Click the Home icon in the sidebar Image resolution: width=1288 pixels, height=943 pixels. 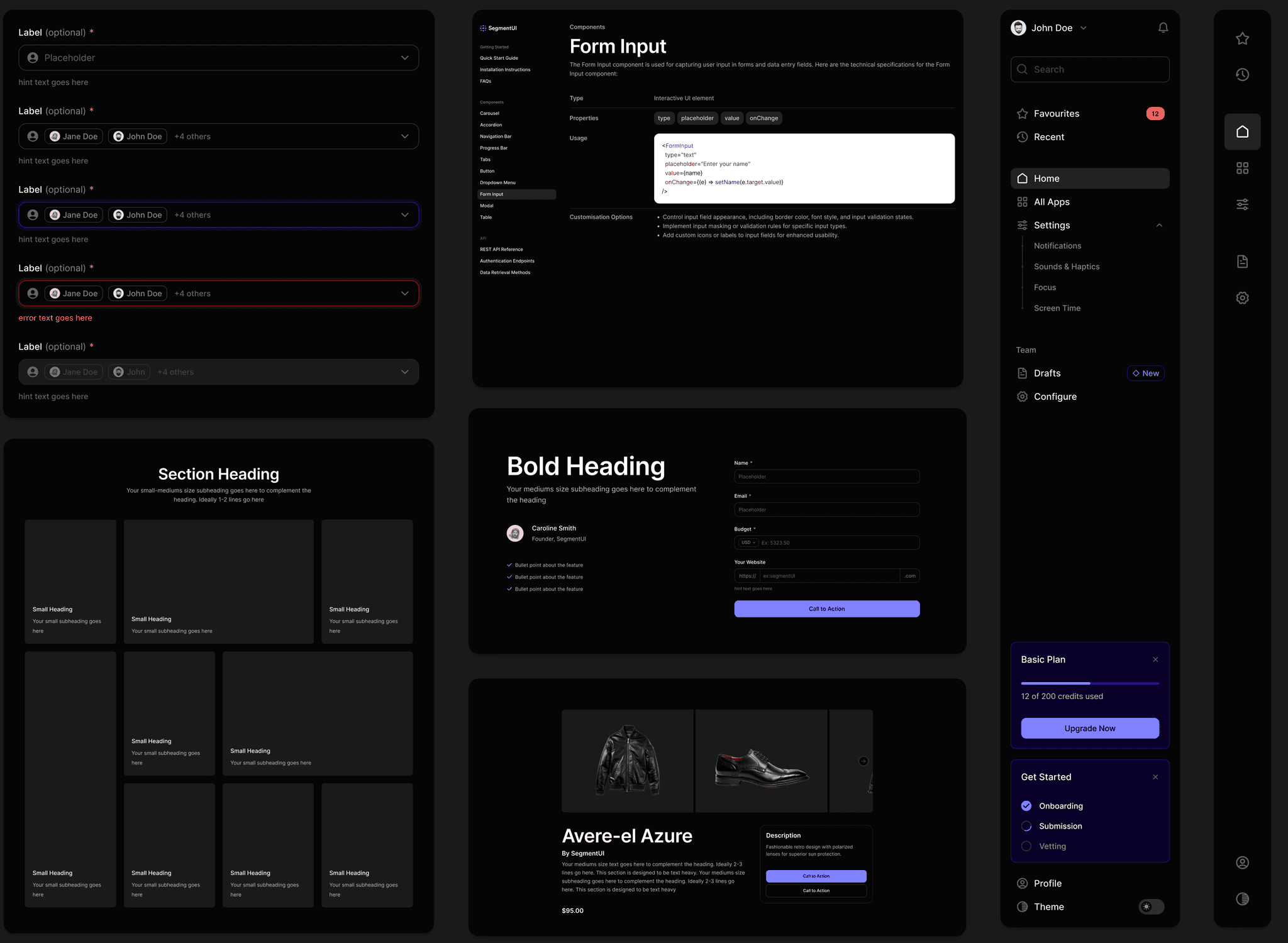(x=1021, y=178)
